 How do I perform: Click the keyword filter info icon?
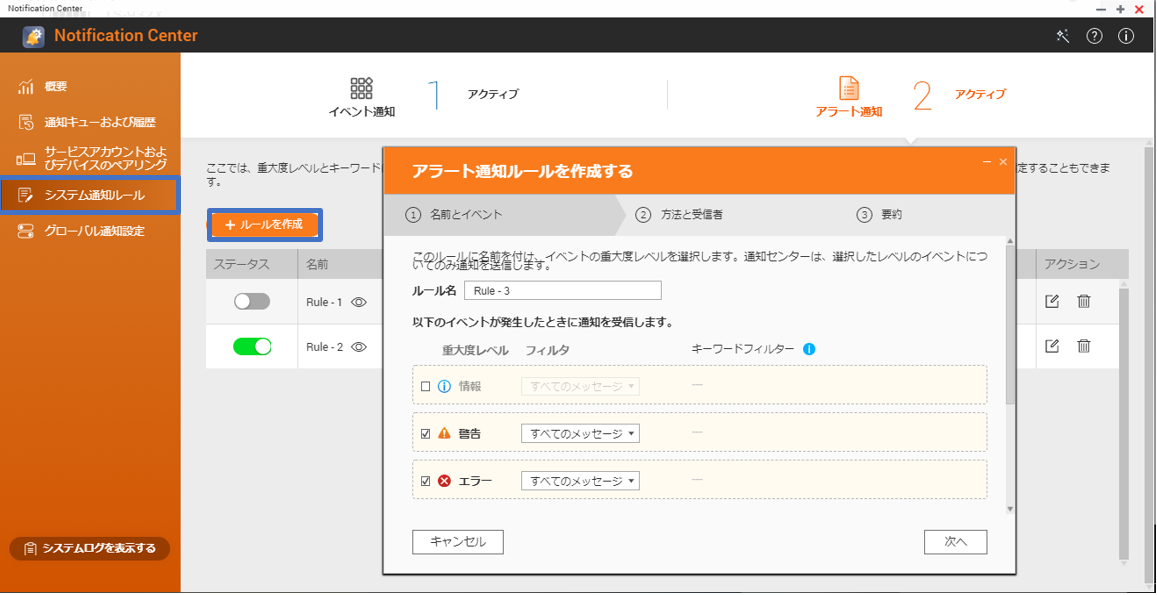(x=809, y=349)
